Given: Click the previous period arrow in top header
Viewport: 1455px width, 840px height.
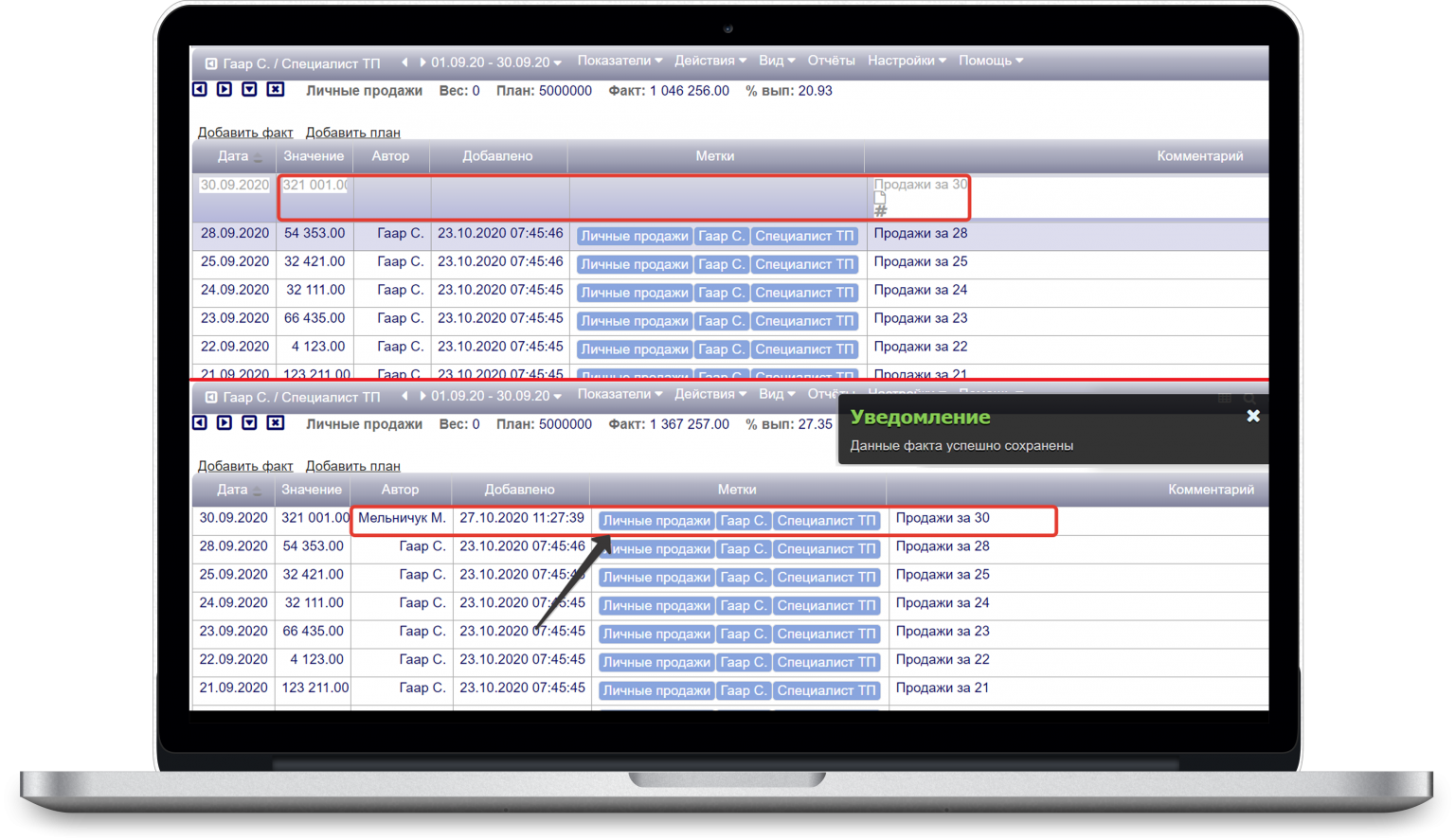Looking at the screenshot, I should (404, 63).
